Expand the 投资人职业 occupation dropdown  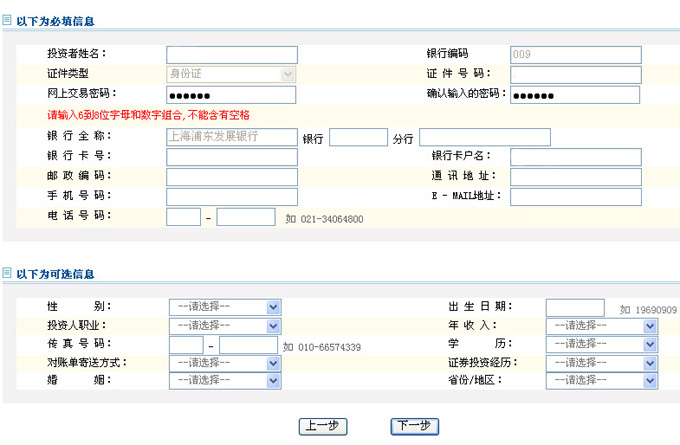[224, 325]
